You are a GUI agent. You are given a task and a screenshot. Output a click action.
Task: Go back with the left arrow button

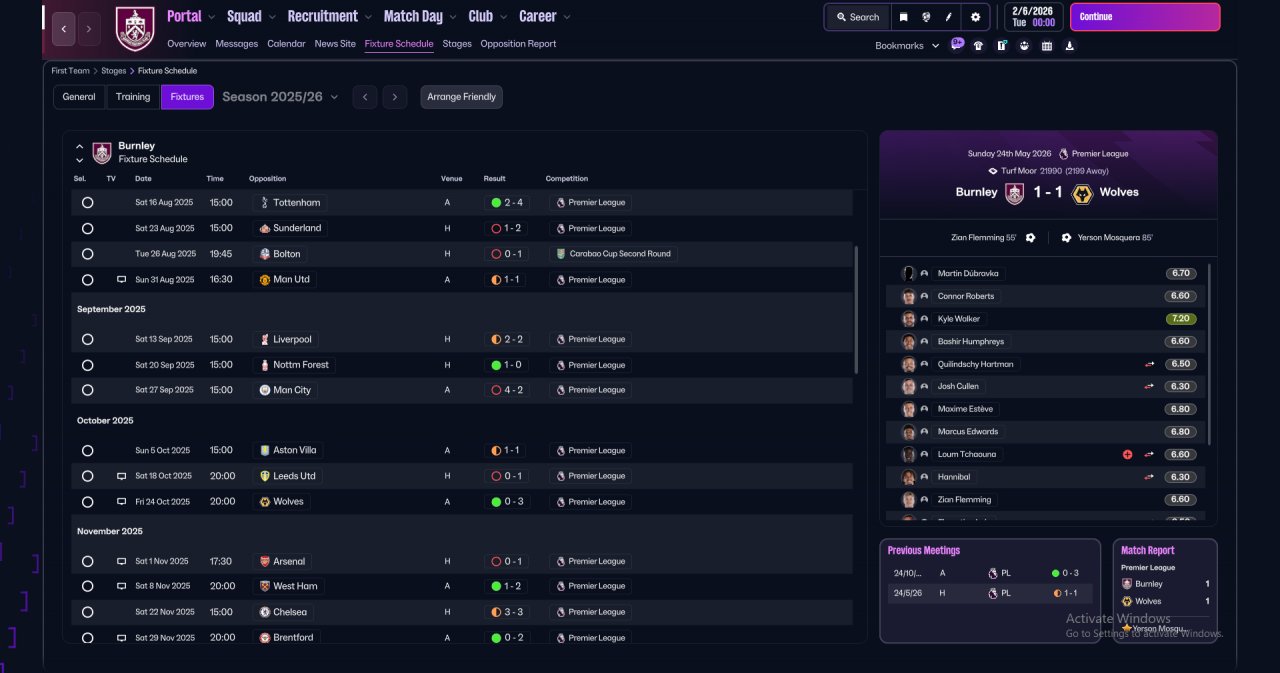coord(64,29)
